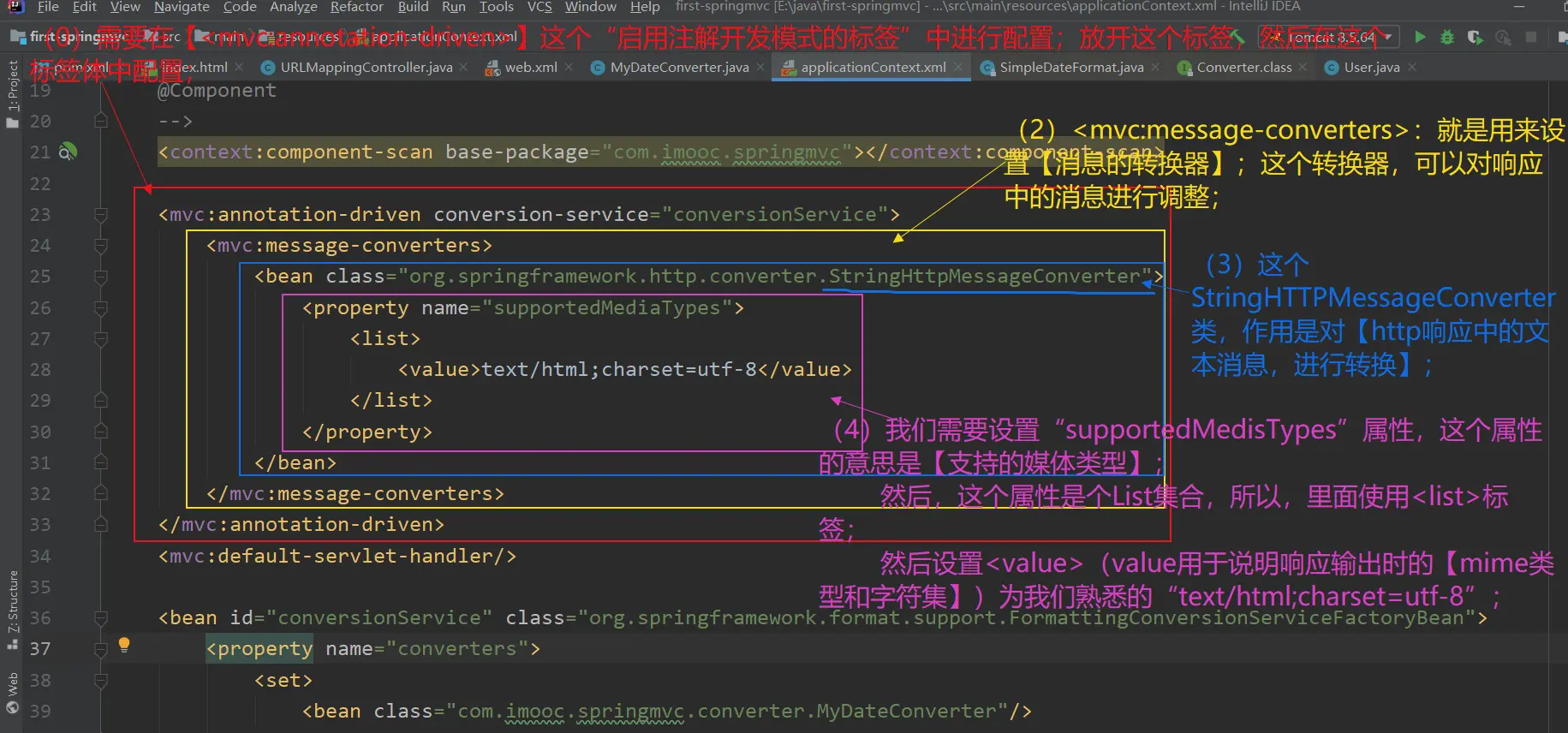Screen dimensions: 1568x733
Task: Fold the converters property at line 37
Action: 100,649
